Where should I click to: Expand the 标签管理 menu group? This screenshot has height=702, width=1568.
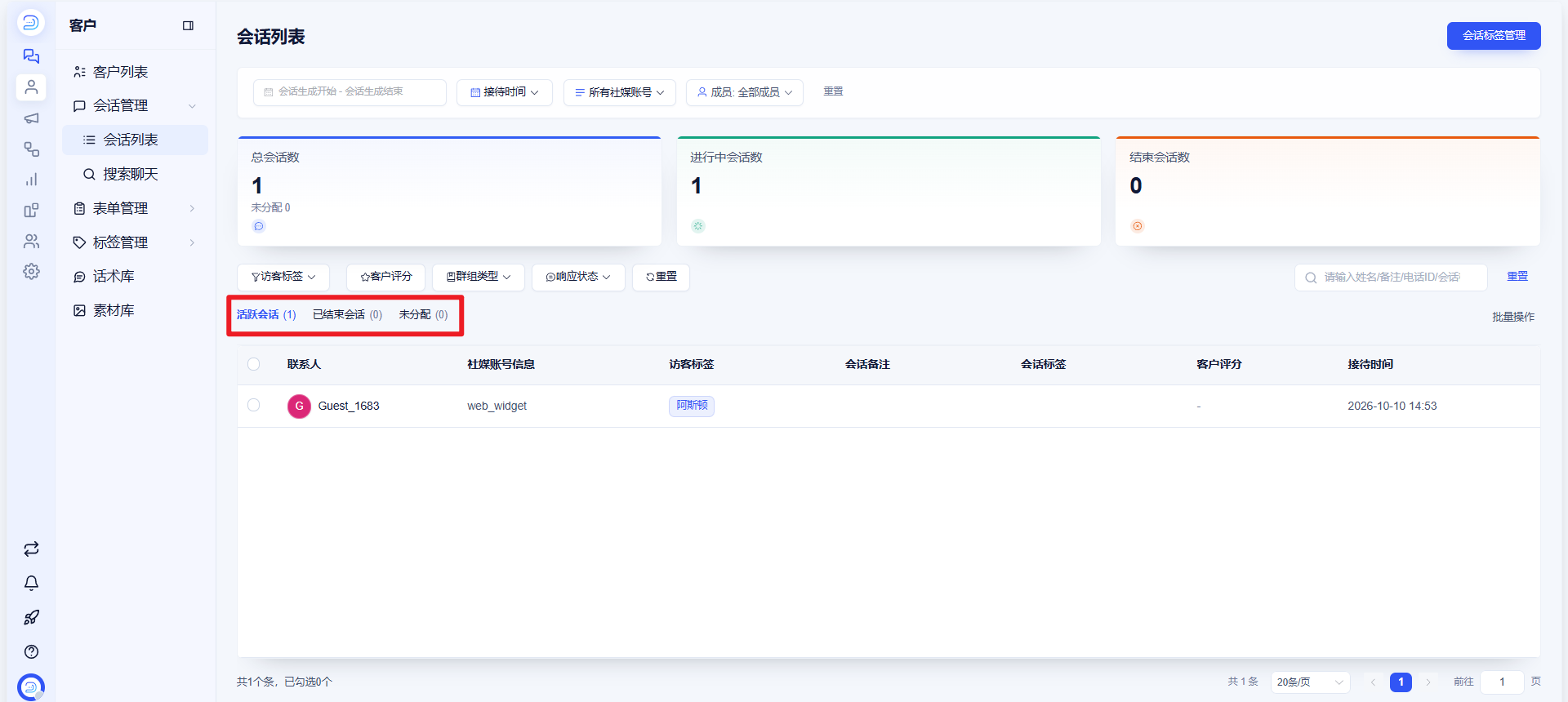[135, 242]
